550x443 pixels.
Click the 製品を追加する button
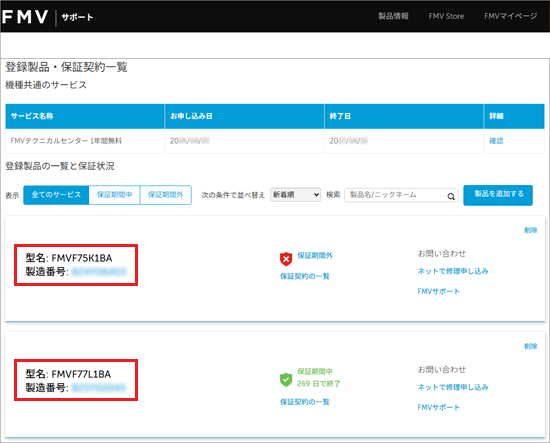pos(498,195)
